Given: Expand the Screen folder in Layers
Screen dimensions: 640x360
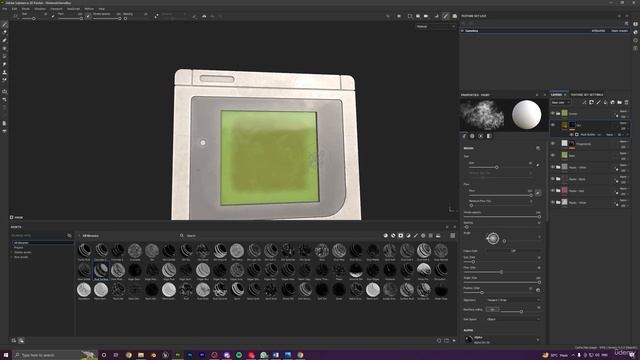Looking at the screenshot, I should pyautogui.click(x=558, y=113).
